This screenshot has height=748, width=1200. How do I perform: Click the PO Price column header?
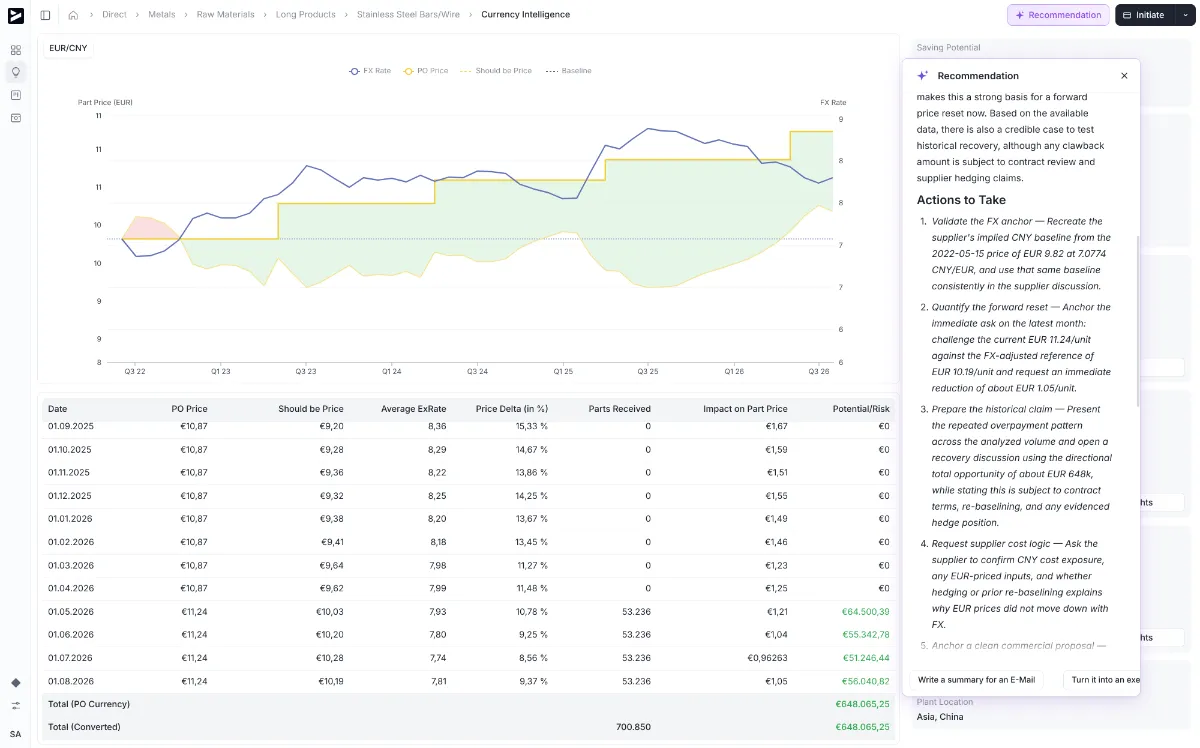(189, 409)
